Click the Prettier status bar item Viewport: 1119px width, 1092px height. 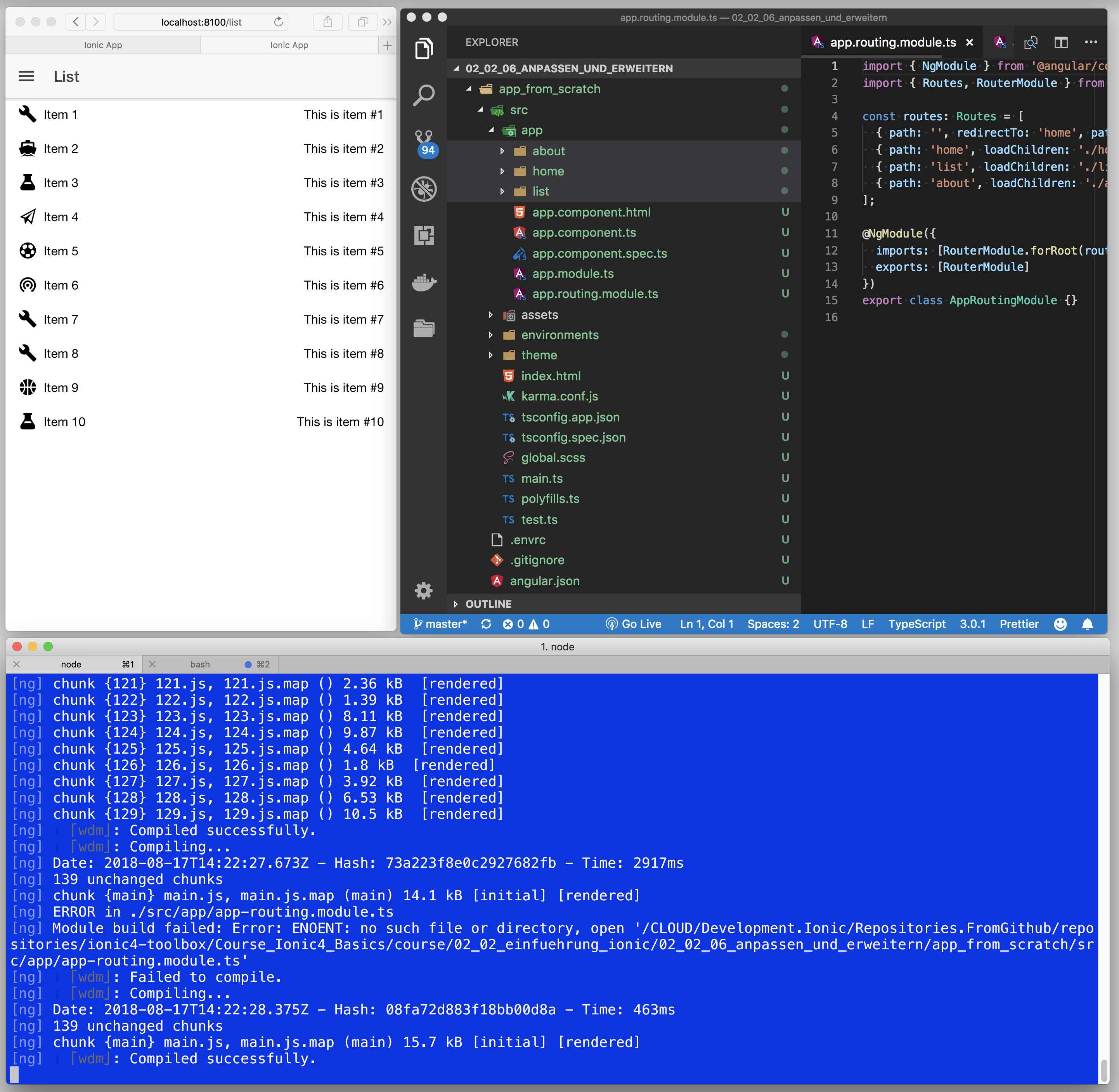coord(1019,624)
